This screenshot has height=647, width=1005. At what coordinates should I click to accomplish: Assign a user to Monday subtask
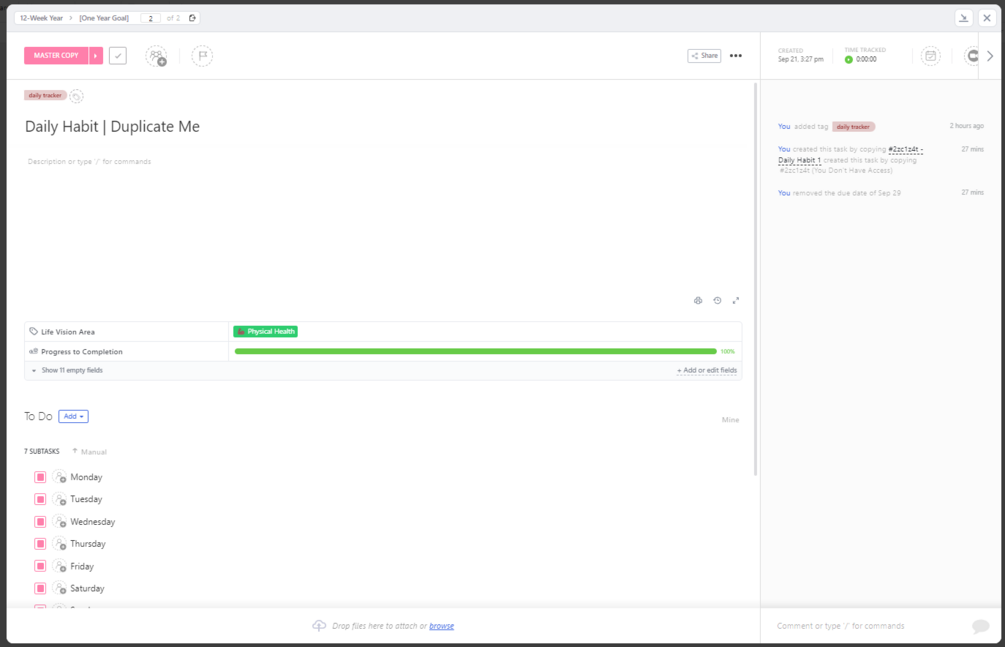[60, 477]
